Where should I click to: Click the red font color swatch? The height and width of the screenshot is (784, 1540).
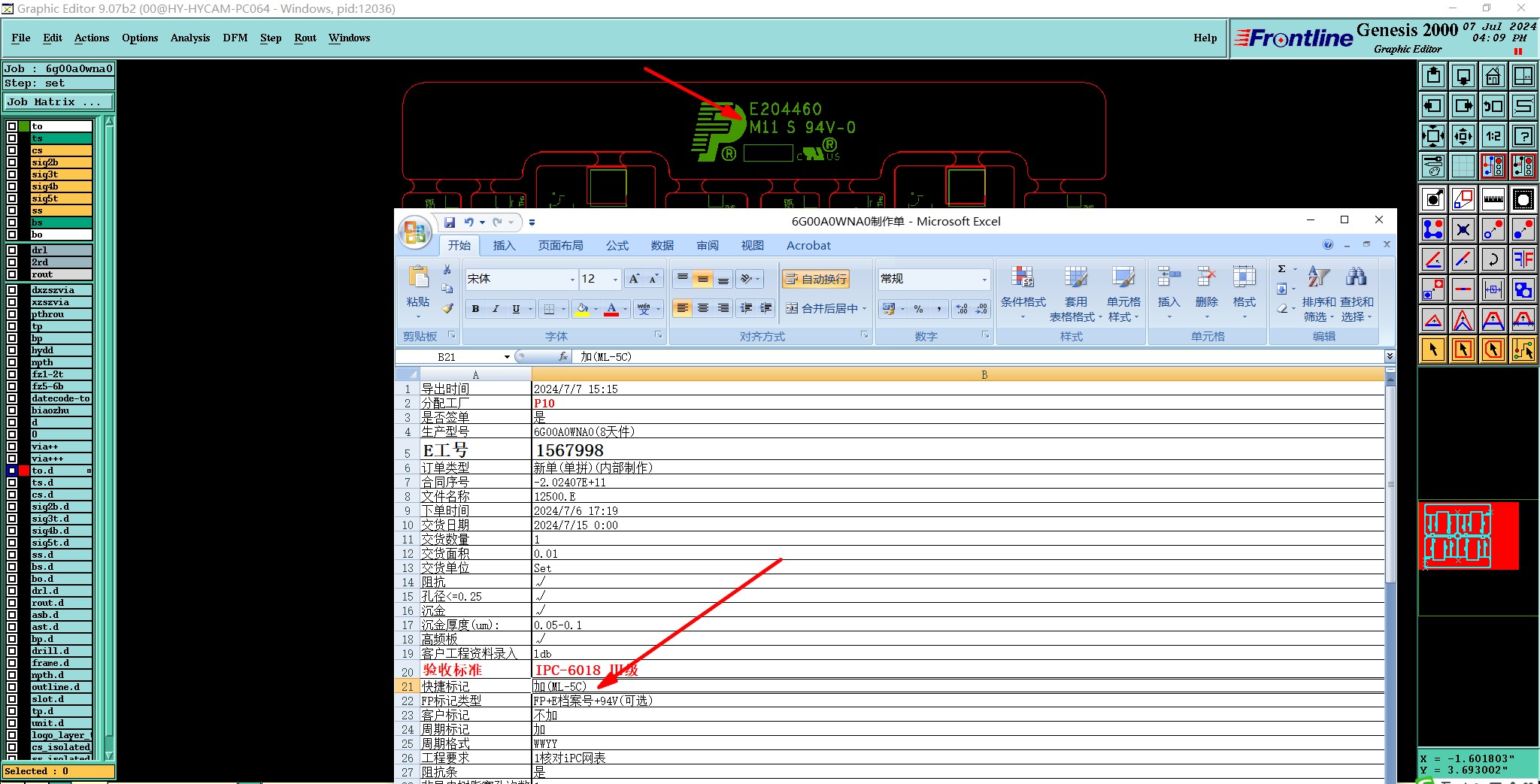pyautogui.click(x=611, y=309)
